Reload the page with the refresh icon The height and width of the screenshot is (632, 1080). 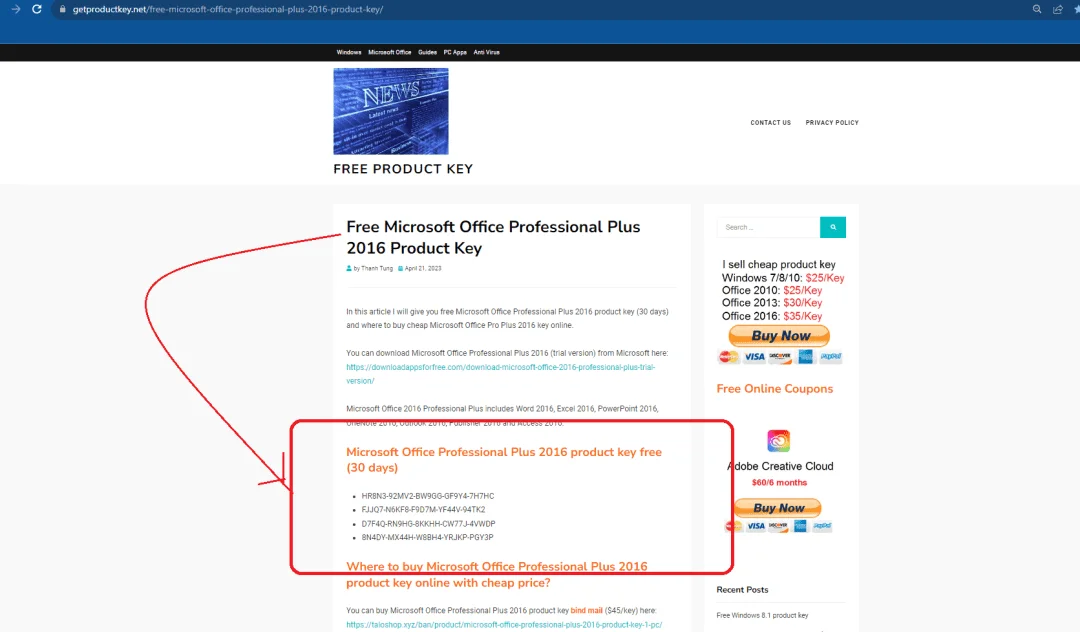tap(37, 9)
